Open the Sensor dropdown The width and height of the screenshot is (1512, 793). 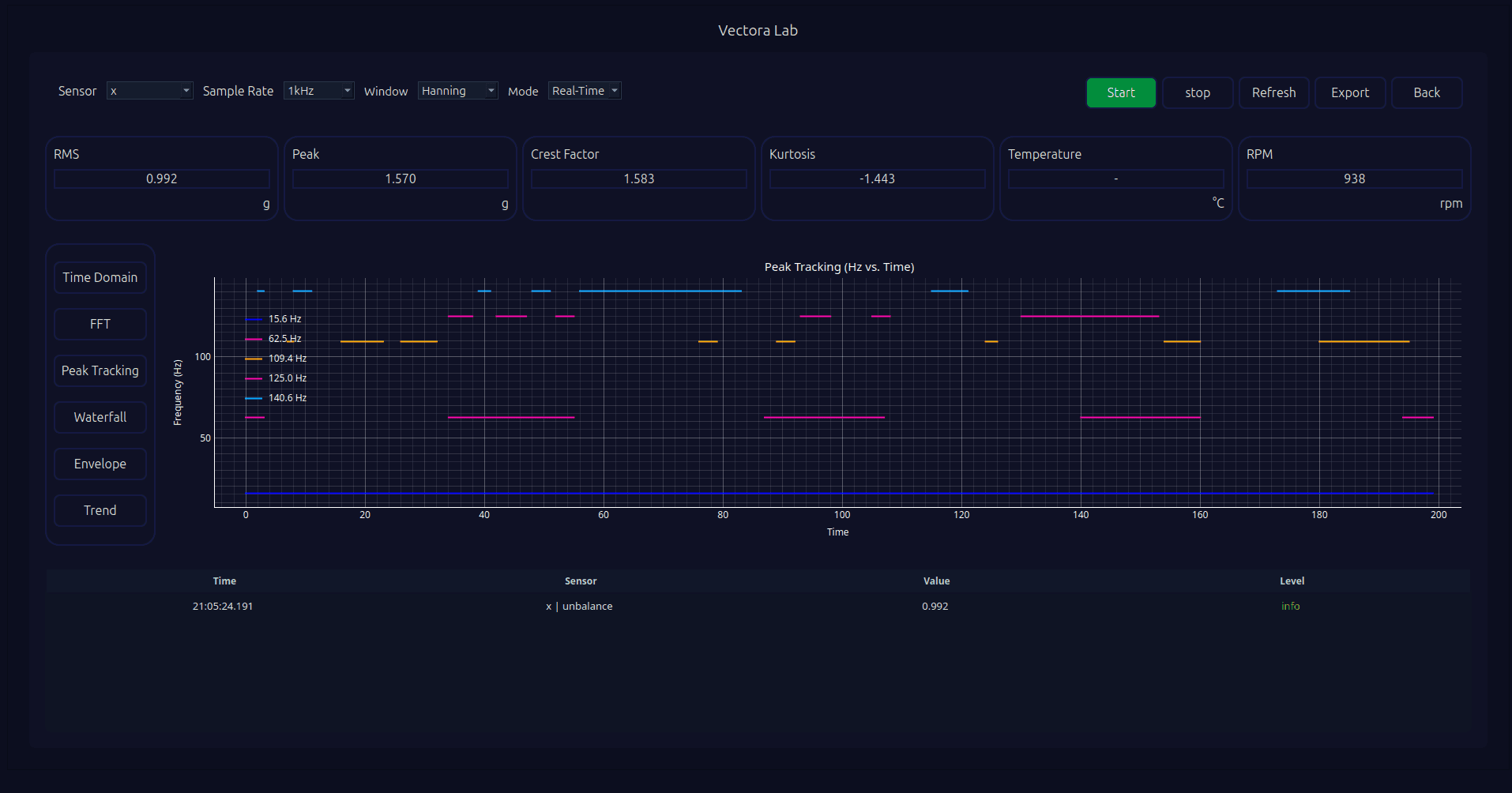coord(149,91)
